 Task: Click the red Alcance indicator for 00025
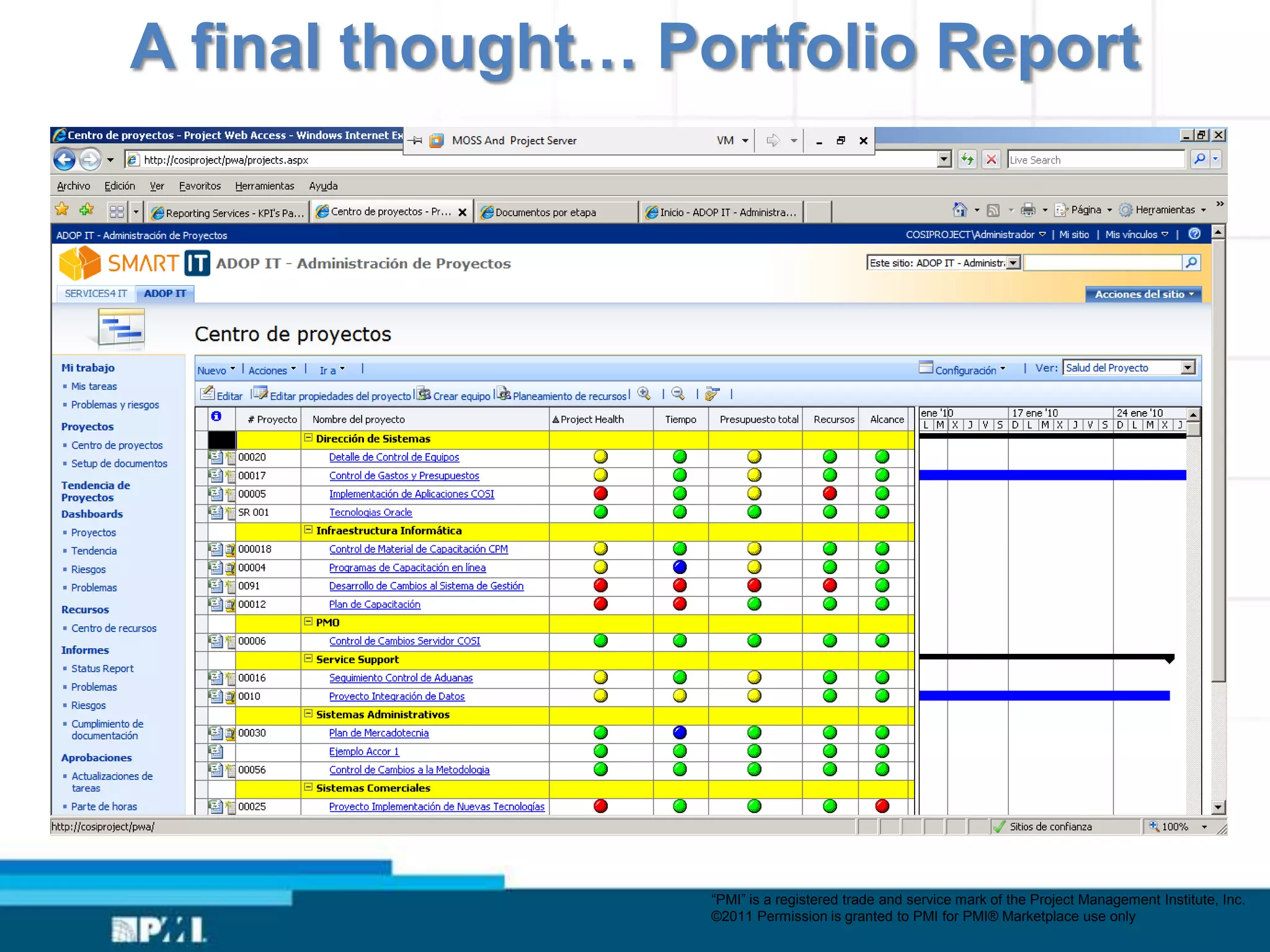click(882, 806)
